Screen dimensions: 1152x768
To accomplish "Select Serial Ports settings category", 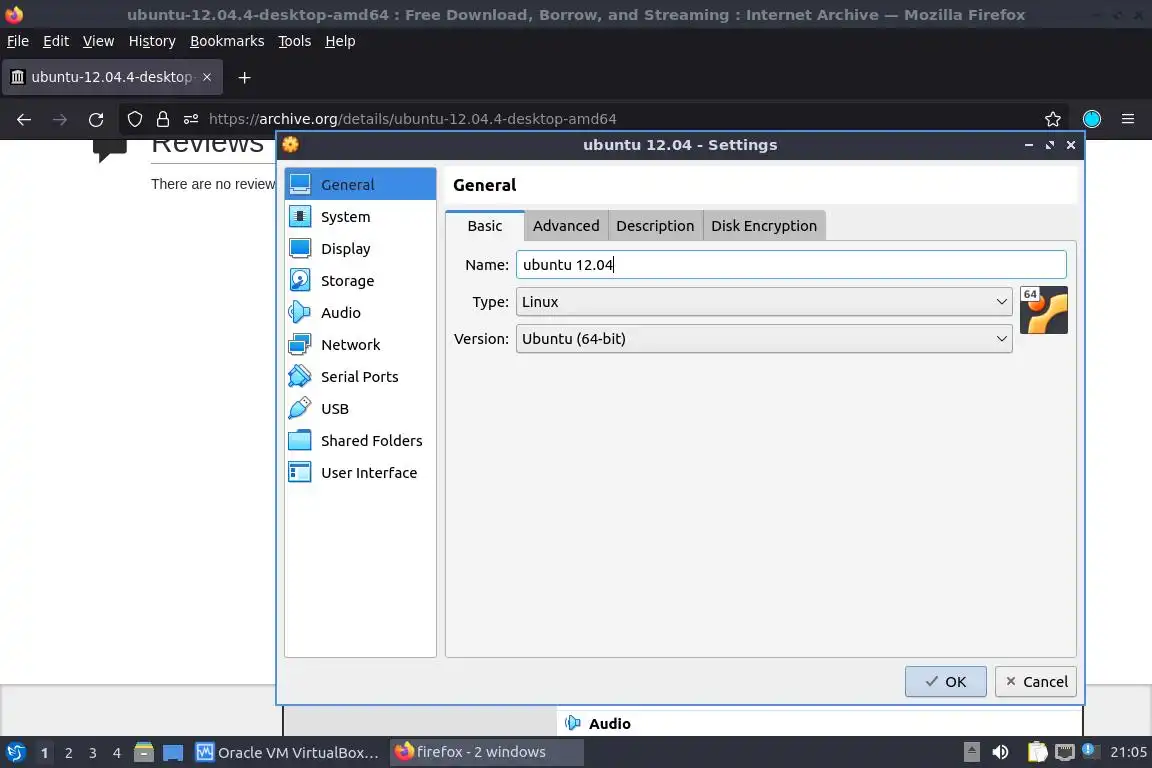I will 360,376.
